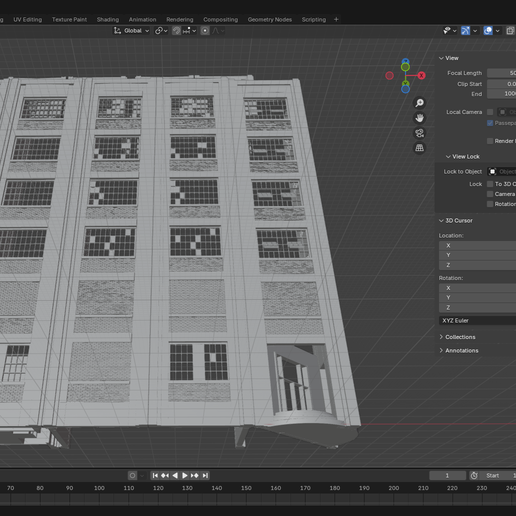Check the Lock Rotation checkbox
Viewport: 516px width, 516px height.
490,204
